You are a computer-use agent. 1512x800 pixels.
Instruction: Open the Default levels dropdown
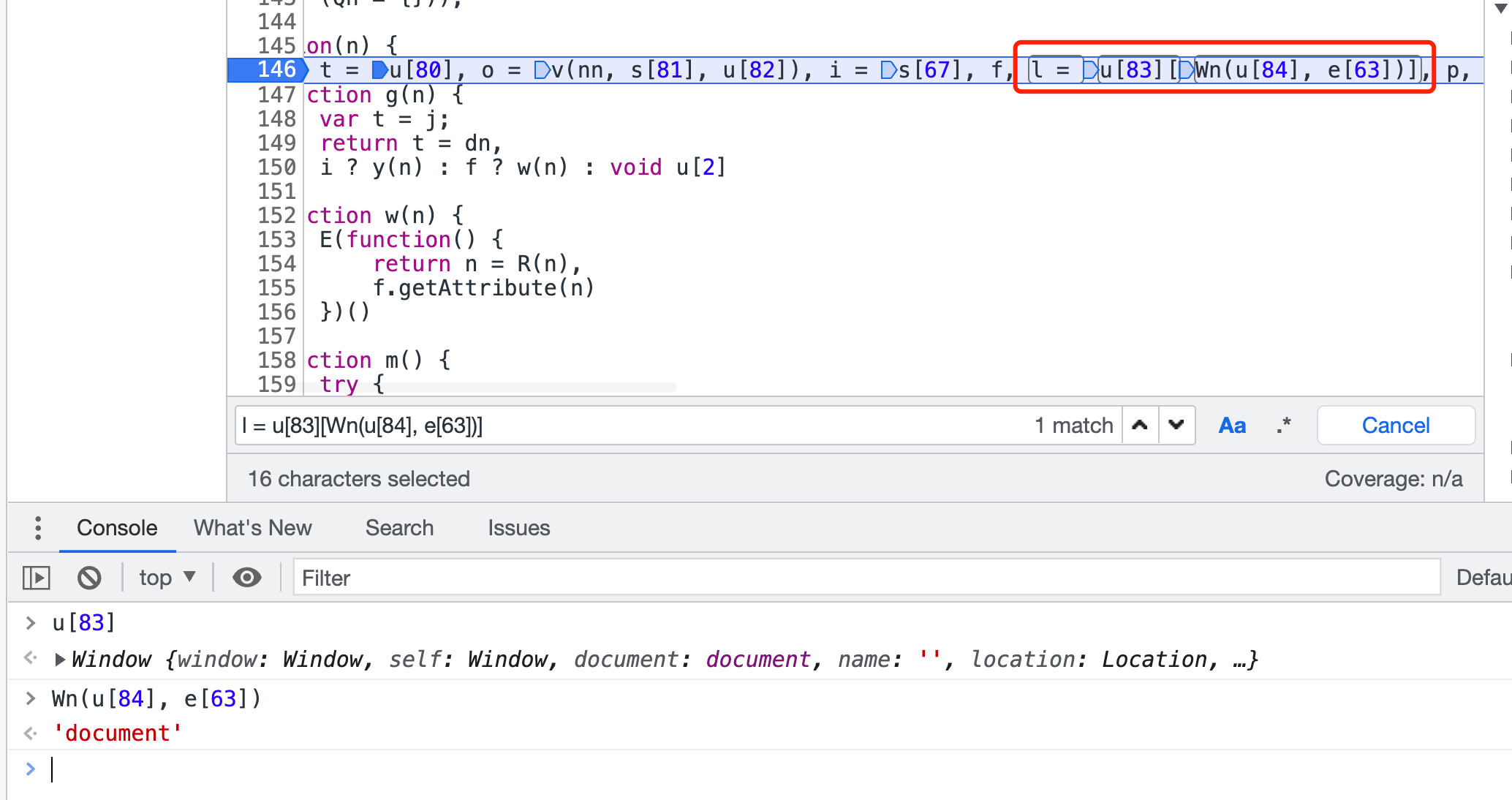(x=1483, y=578)
